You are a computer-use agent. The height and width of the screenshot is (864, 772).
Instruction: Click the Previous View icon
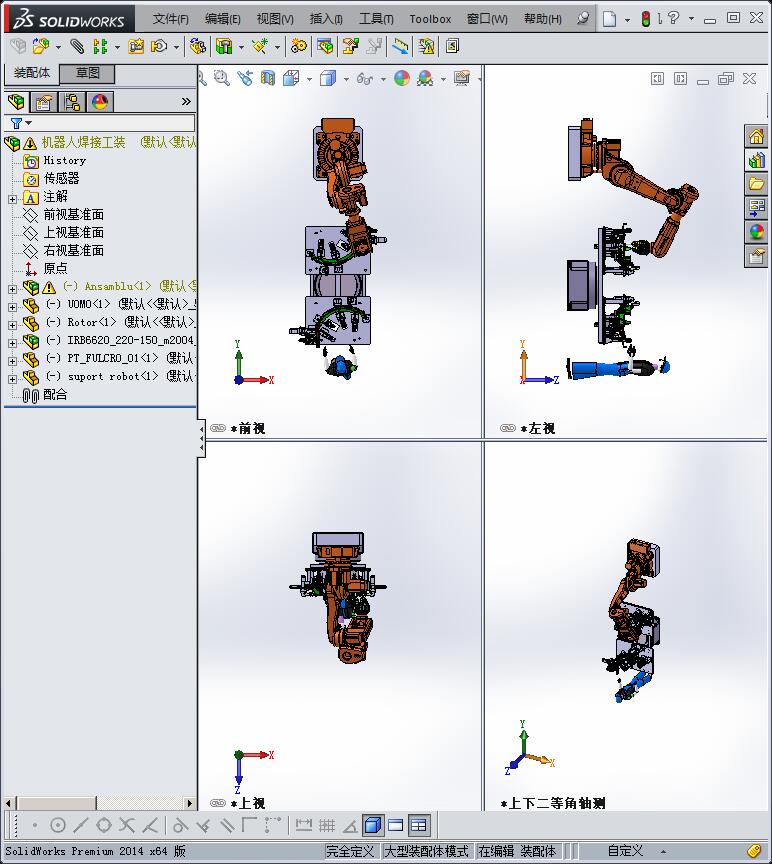(x=245, y=78)
